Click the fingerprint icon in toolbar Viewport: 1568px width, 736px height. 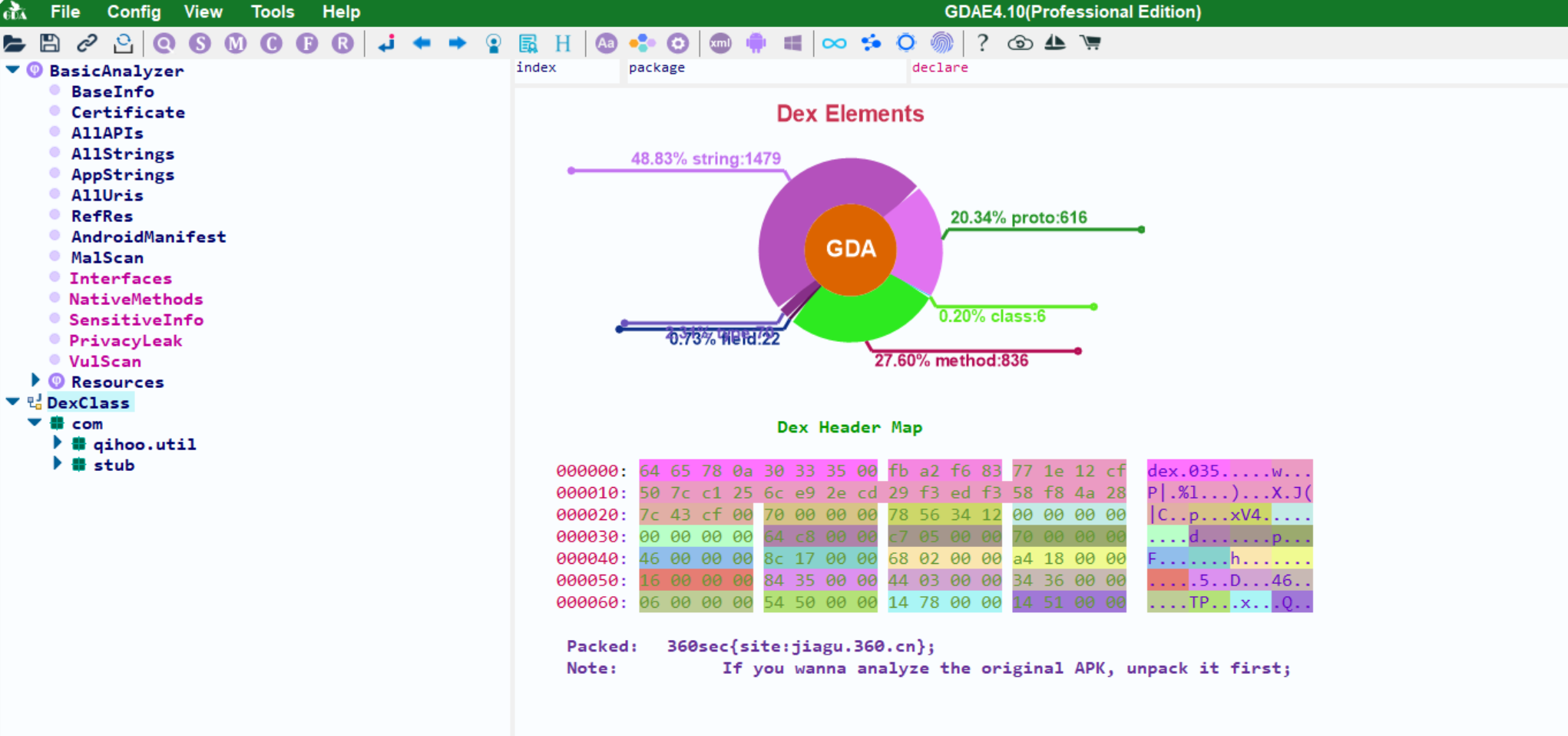(x=941, y=43)
